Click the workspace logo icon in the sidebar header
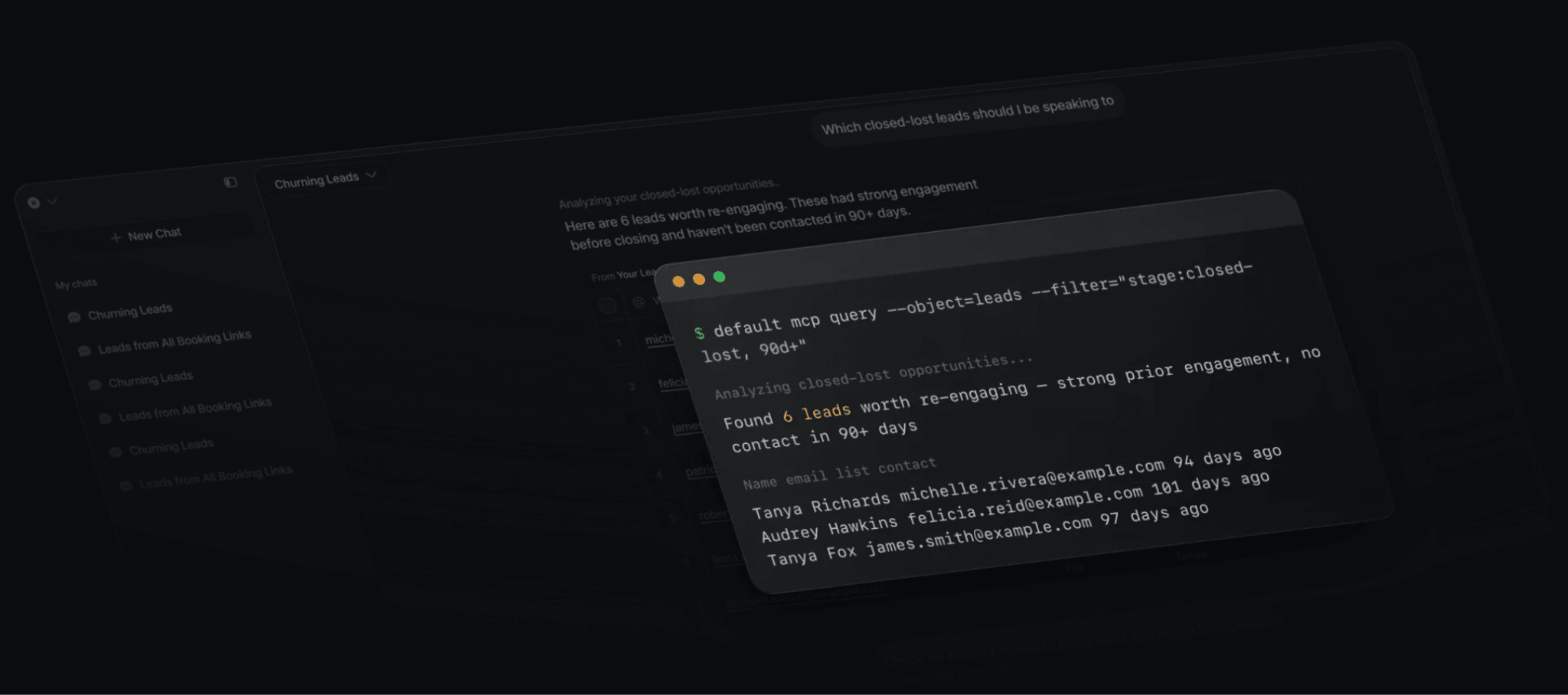The width and height of the screenshot is (1568, 695). click(34, 203)
